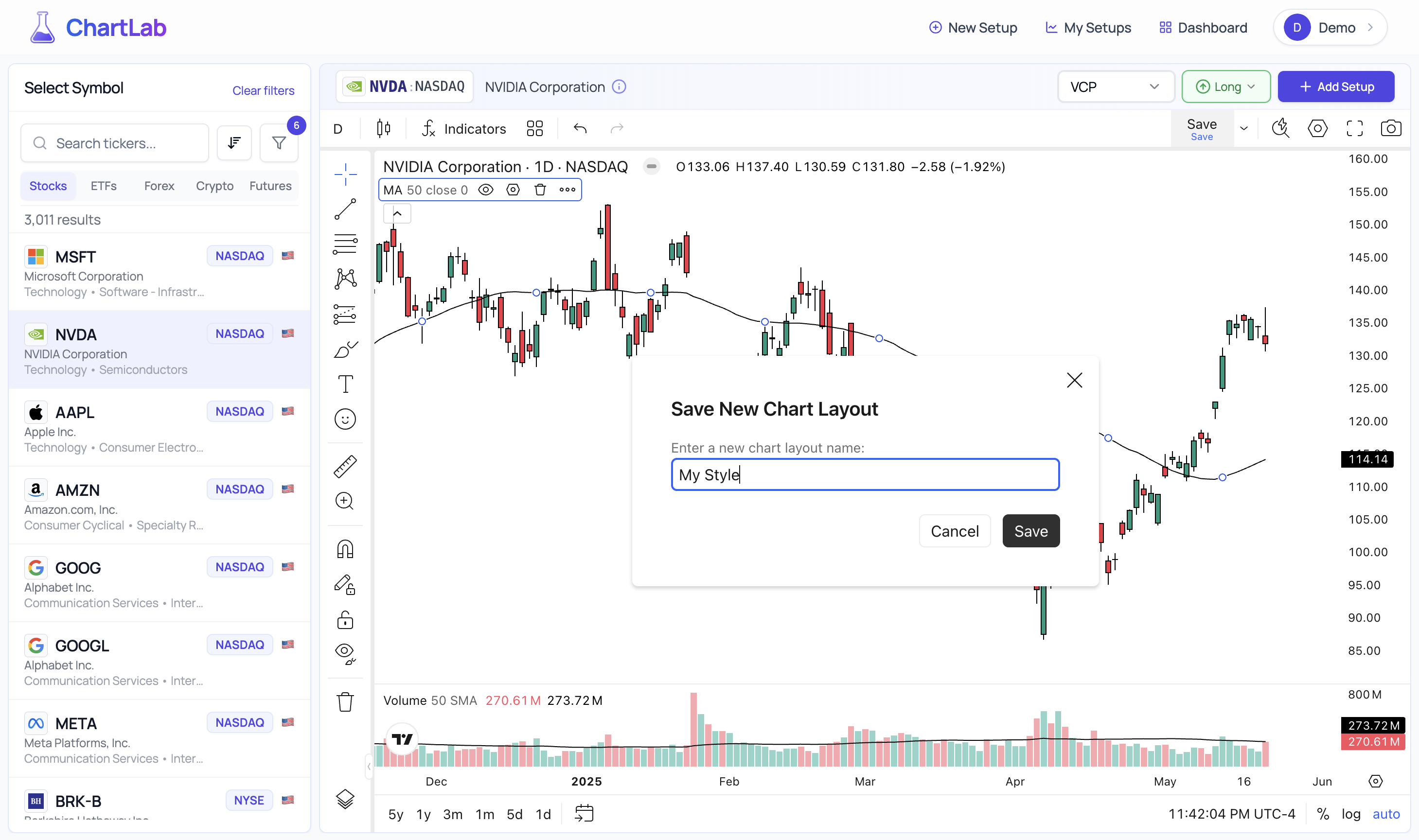Open the emoji icons tool
The height and width of the screenshot is (840, 1419).
pos(345,420)
